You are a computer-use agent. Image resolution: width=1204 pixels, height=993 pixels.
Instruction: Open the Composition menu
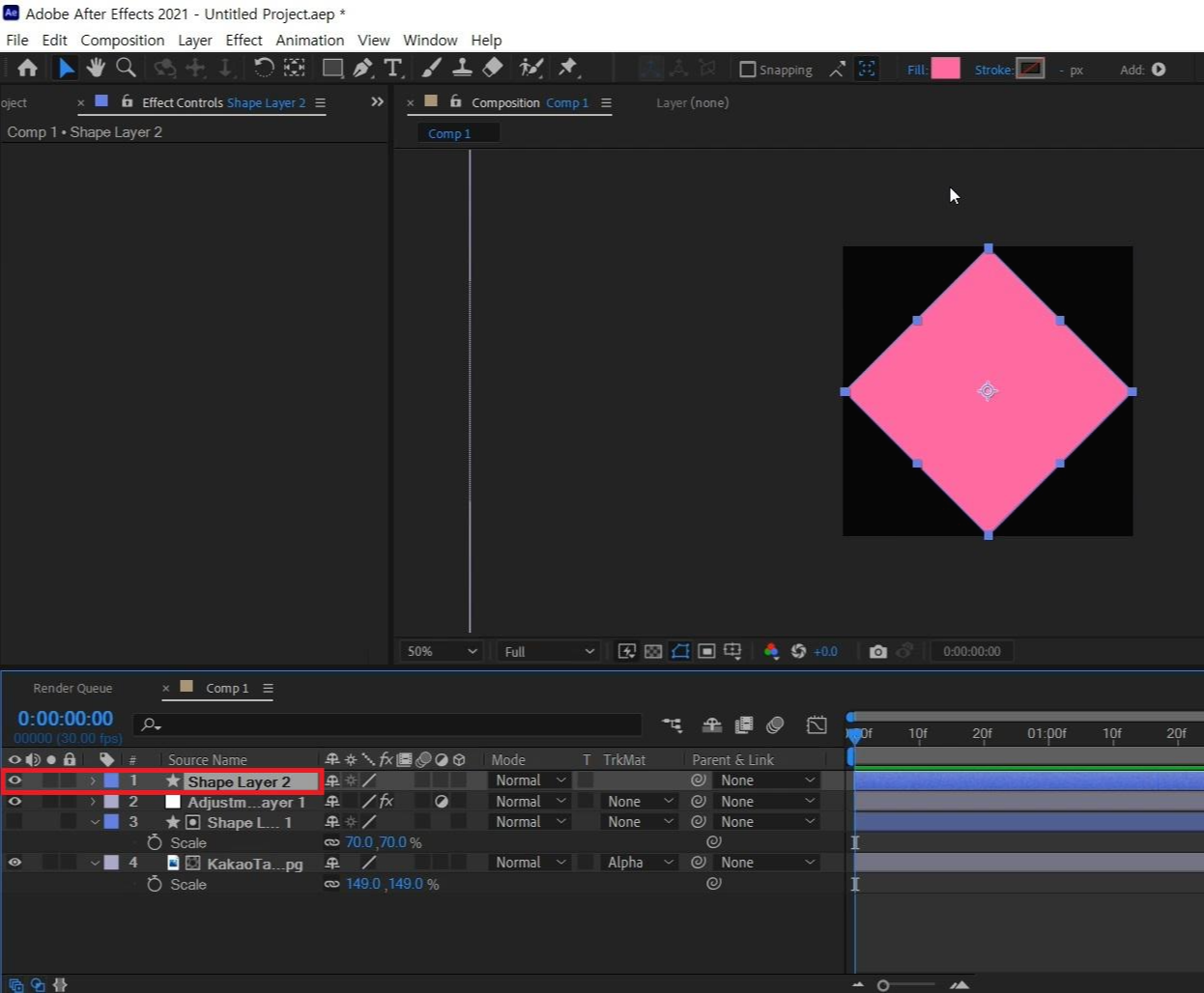tap(122, 40)
